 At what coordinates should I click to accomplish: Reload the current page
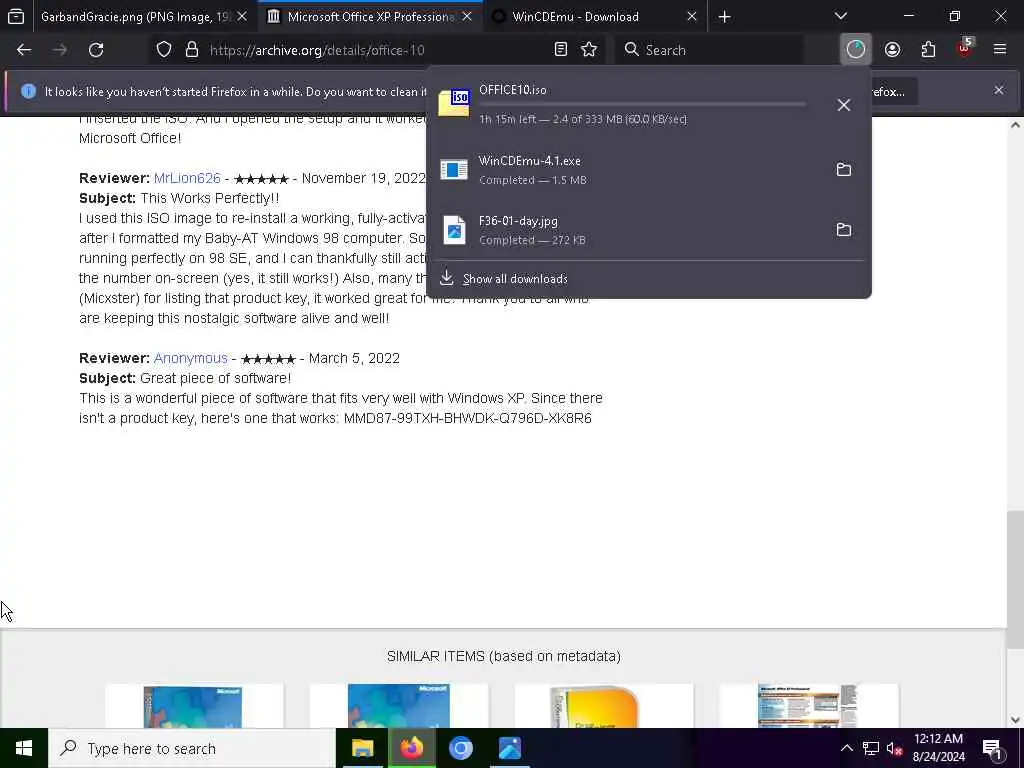(x=96, y=50)
